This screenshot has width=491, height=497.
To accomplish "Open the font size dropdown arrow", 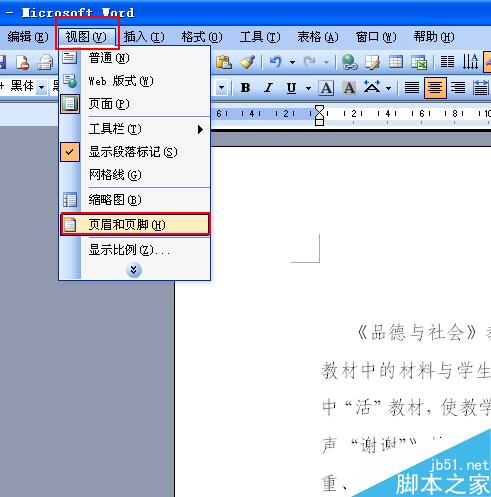I will pyautogui.click(x=221, y=88).
